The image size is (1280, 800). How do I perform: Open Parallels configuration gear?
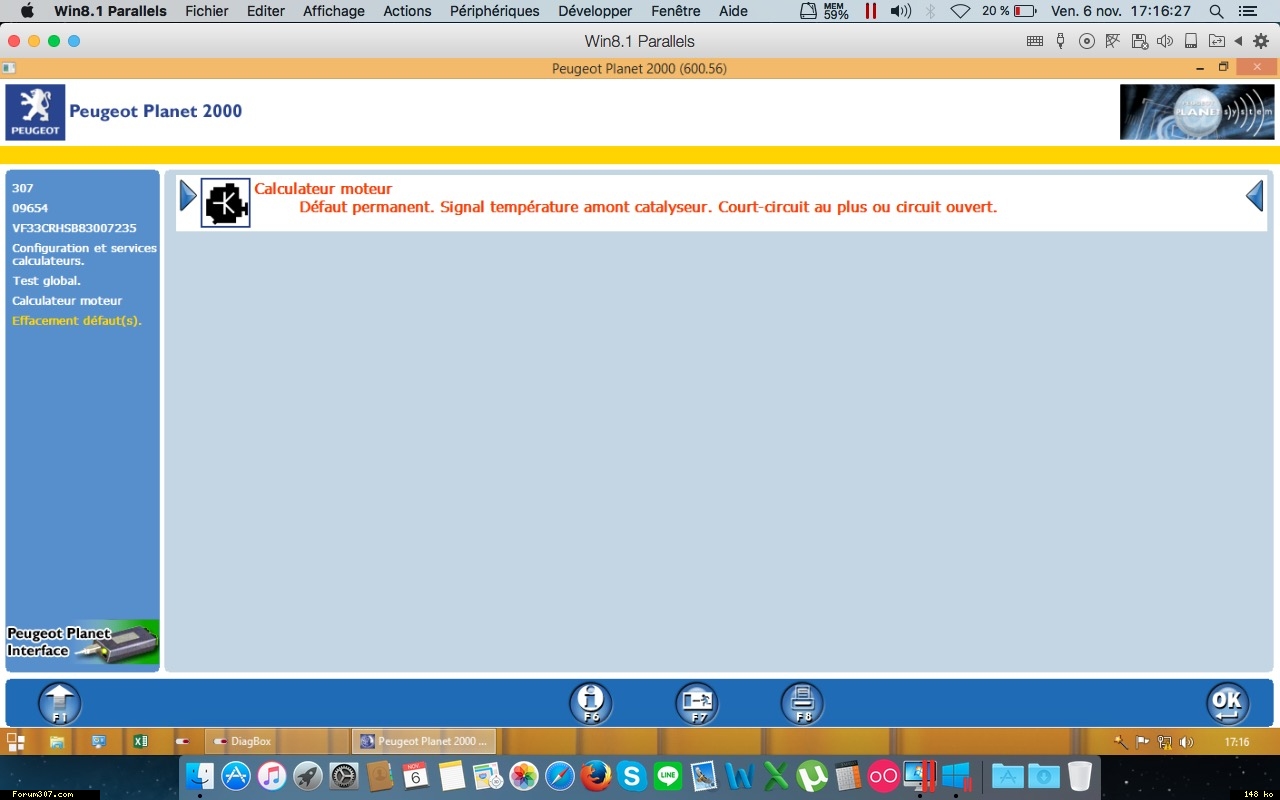tap(1261, 41)
